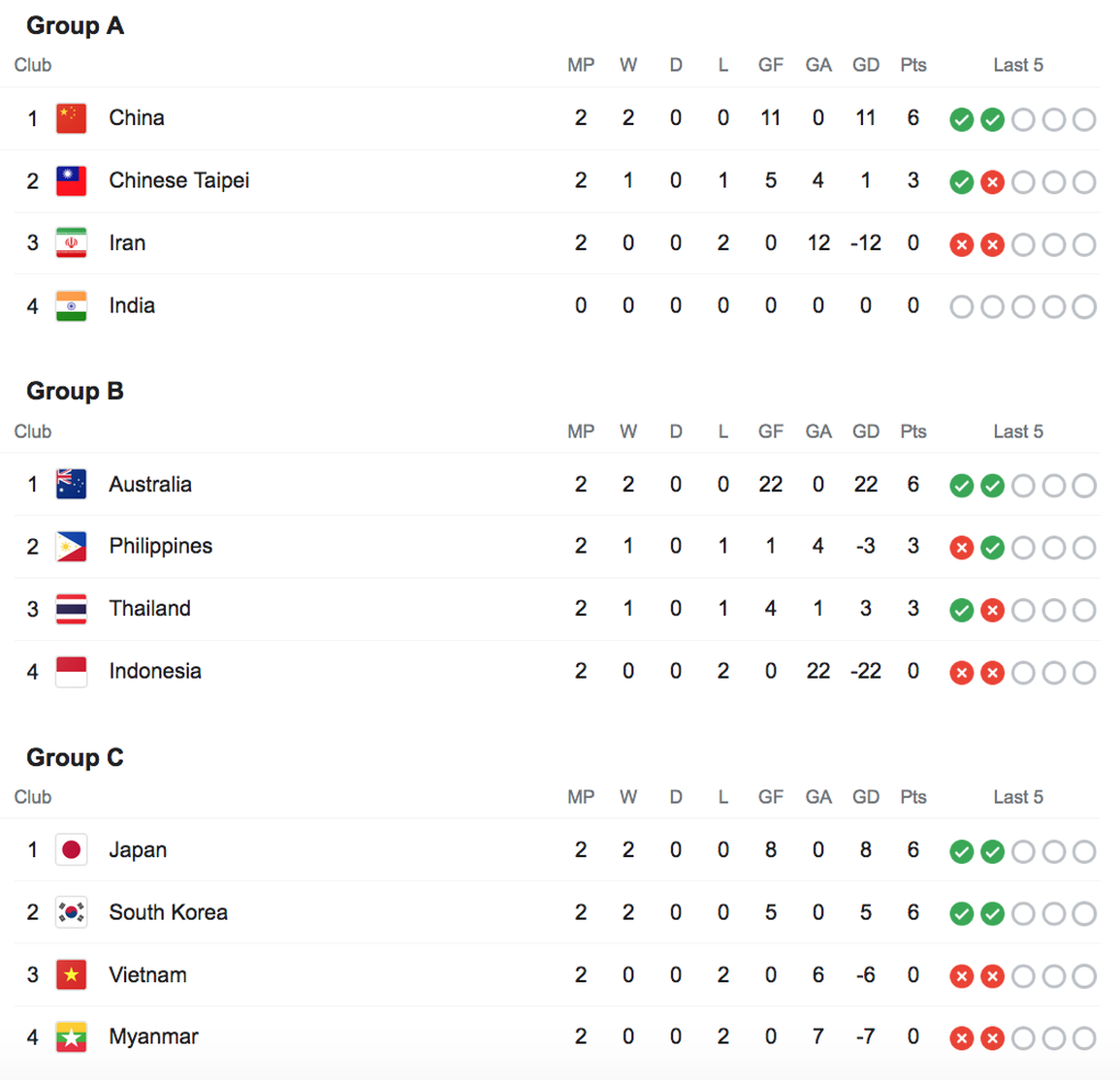
Task: Click Chinese Taipei's red loss indicator
Action: click(x=992, y=182)
